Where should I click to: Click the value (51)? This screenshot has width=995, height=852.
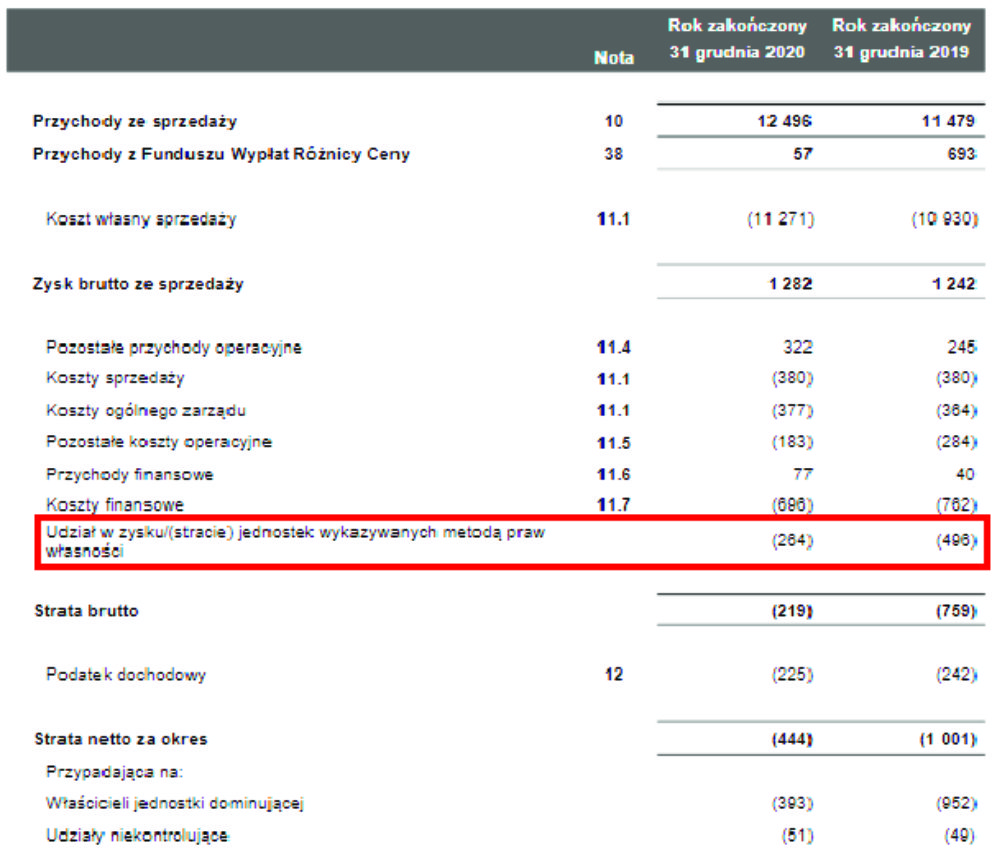798,836
